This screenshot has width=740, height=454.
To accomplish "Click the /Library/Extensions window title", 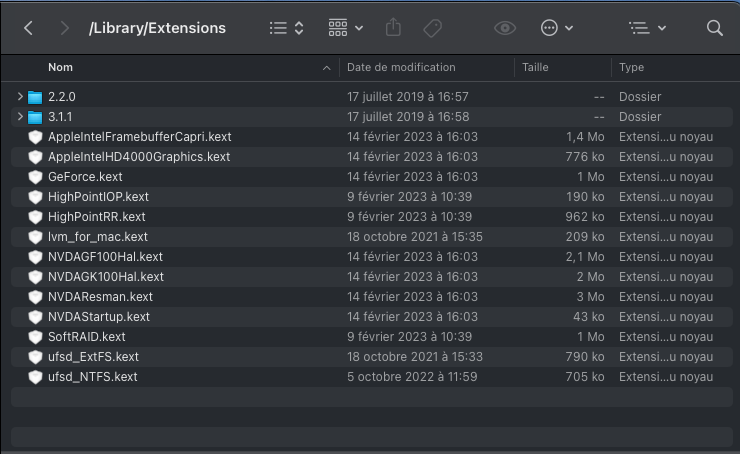I will [x=157, y=28].
